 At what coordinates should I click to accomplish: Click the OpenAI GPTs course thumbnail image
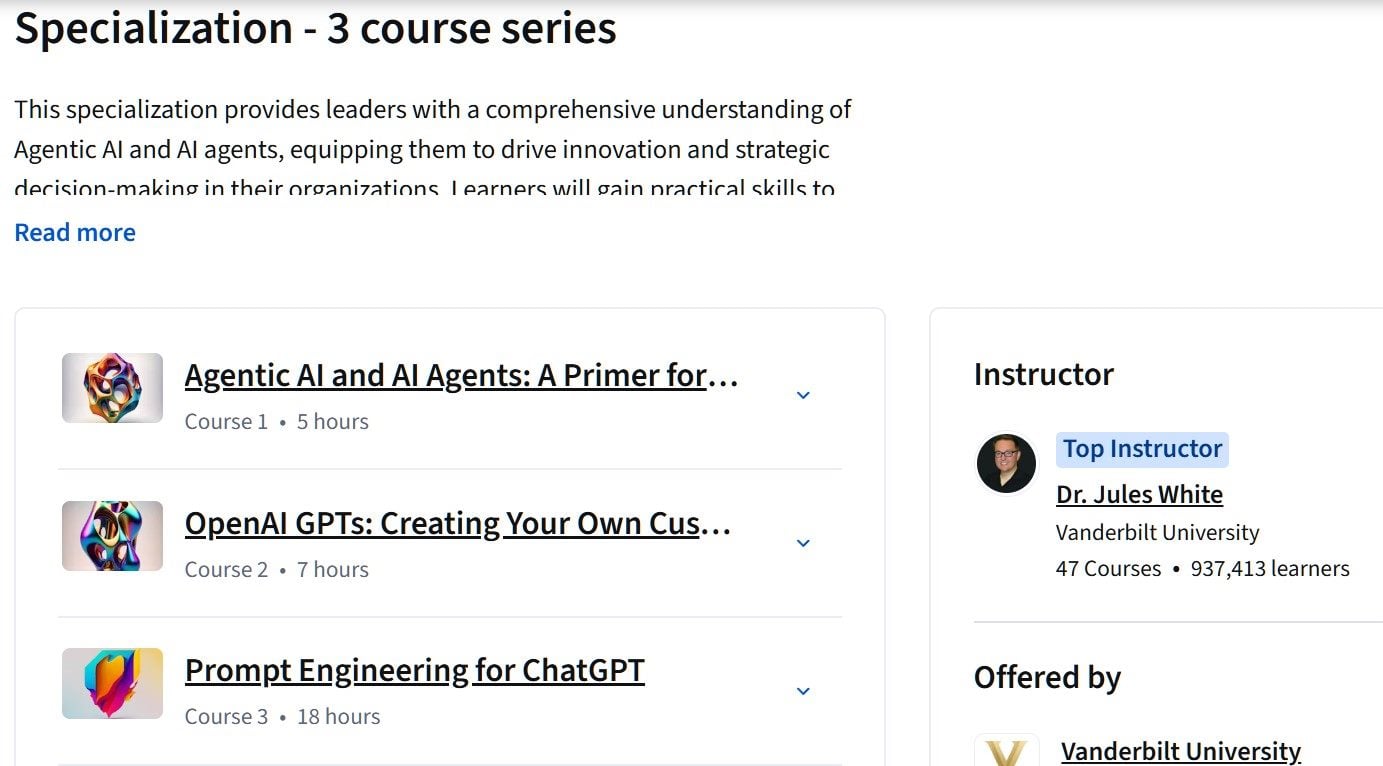112,536
